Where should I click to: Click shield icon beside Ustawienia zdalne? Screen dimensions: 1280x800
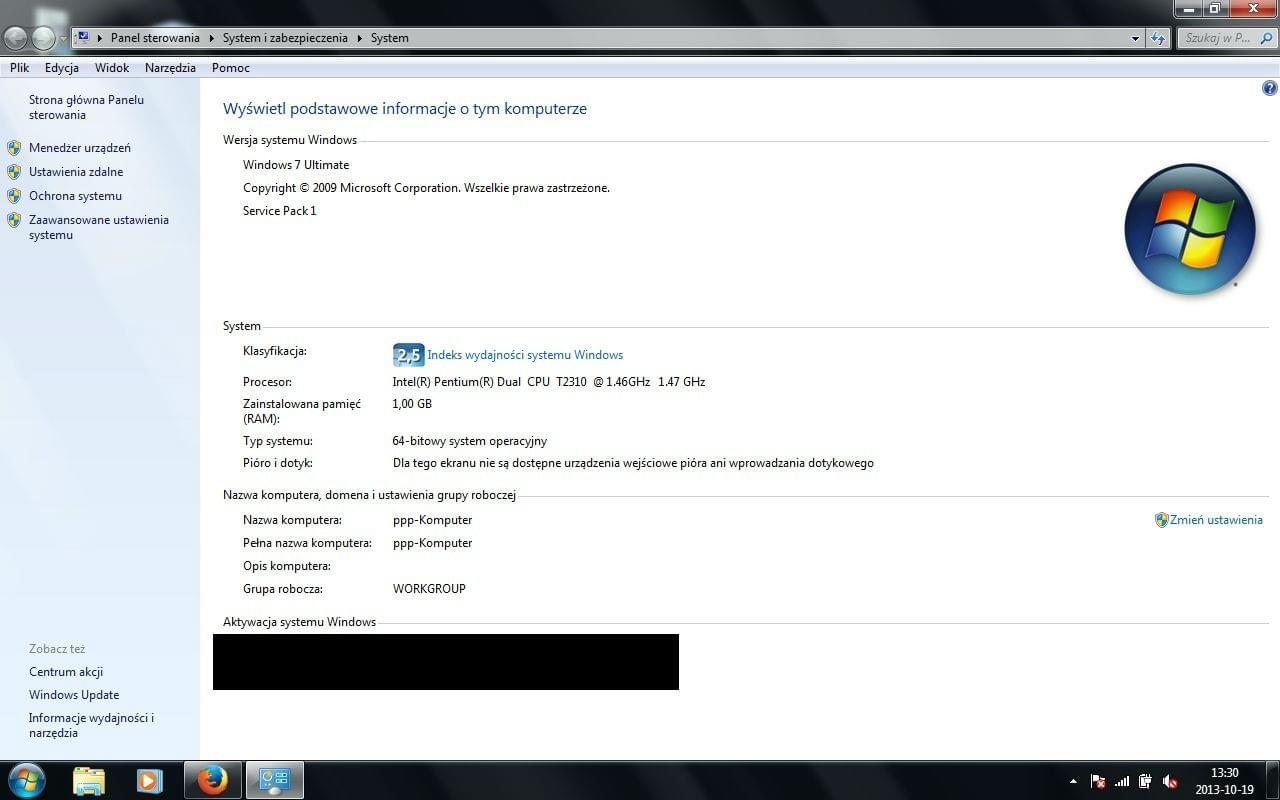14,172
